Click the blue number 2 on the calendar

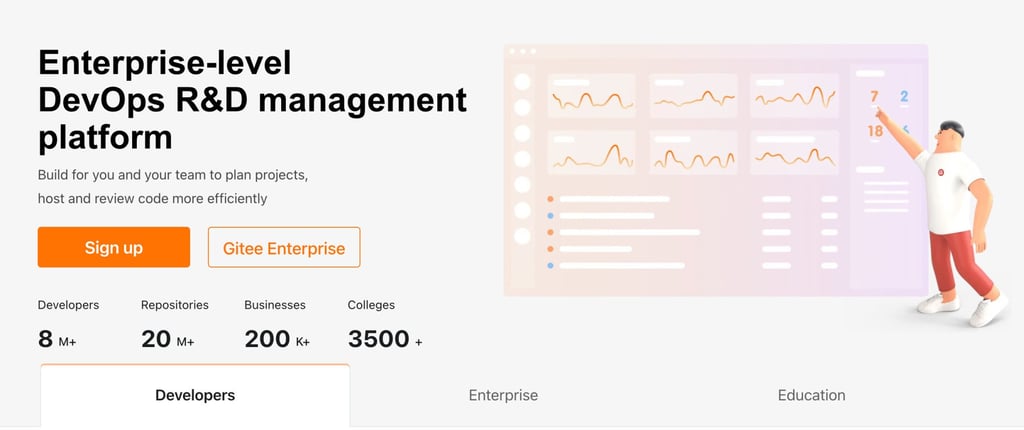coord(904,97)
